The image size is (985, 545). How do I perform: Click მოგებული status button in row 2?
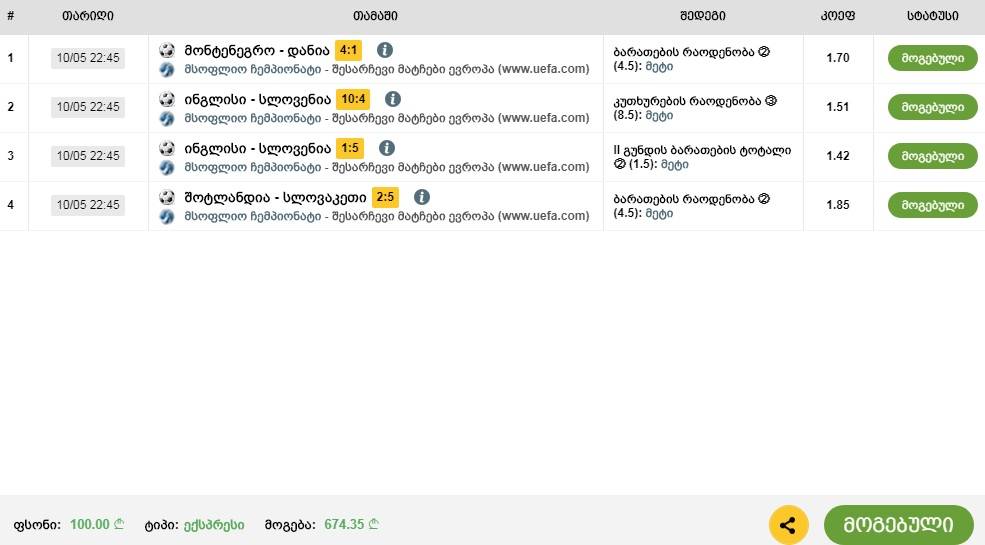point(932,107)
